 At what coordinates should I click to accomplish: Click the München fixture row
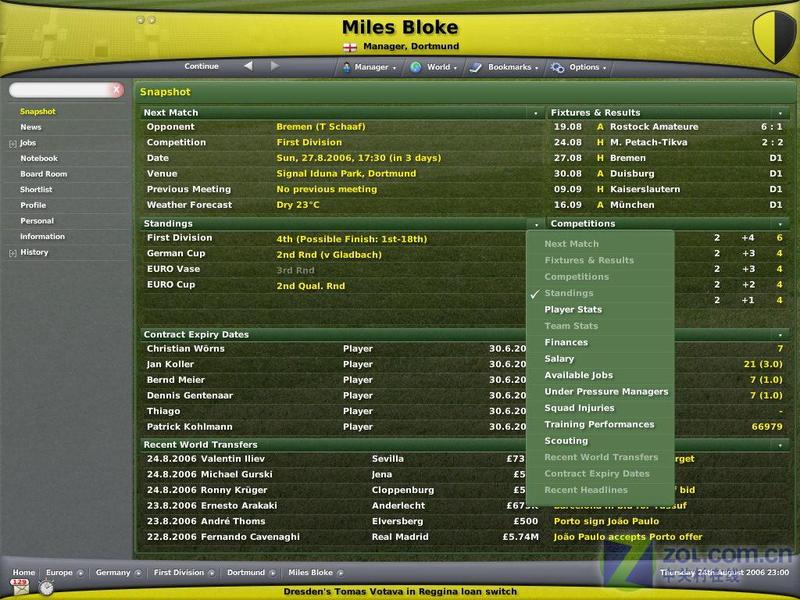[x=668, y=205]
